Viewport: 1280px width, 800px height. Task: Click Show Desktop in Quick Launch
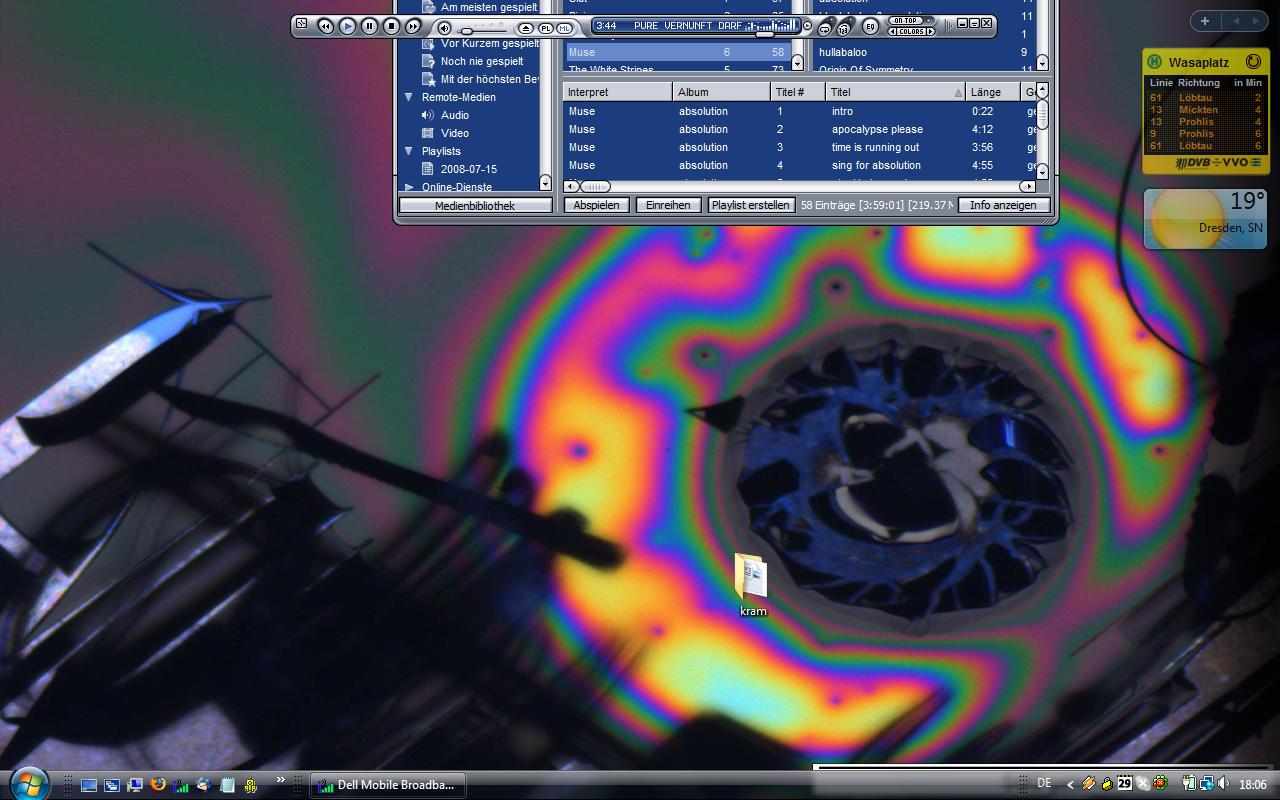(x=89, y=785)
